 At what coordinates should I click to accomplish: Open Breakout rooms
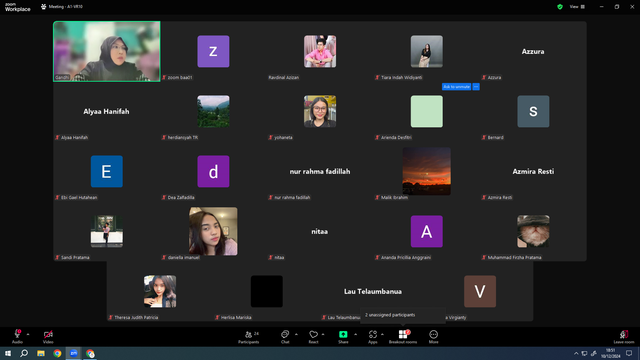click(x=403, y=336)
